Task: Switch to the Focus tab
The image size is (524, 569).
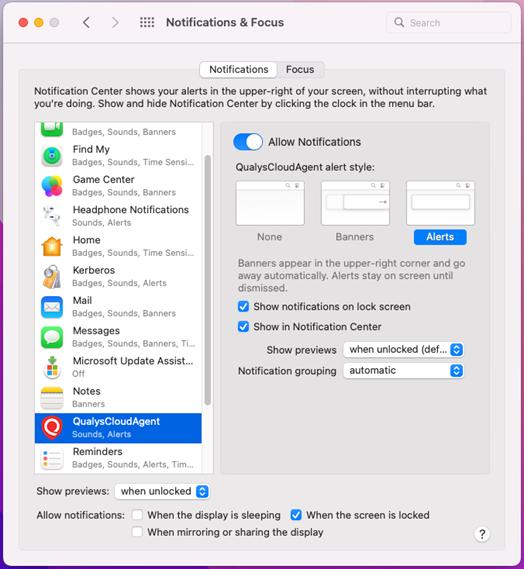Action: coord(300,69)
